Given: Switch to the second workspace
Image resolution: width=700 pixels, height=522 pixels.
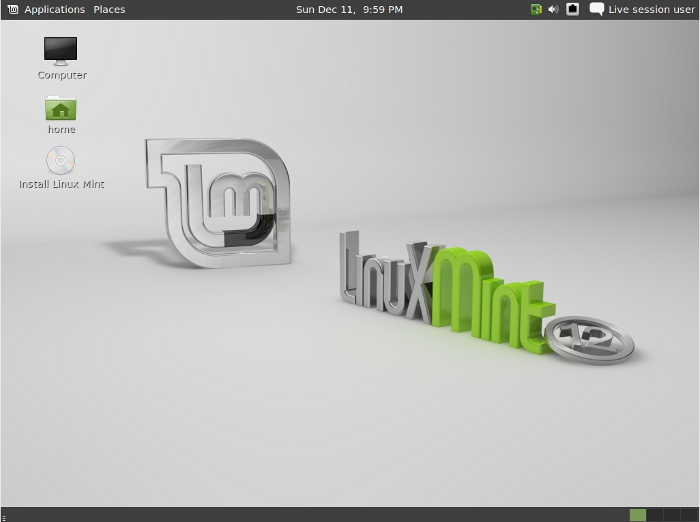Looking at the screenshot, I should [x=655, y=515].
